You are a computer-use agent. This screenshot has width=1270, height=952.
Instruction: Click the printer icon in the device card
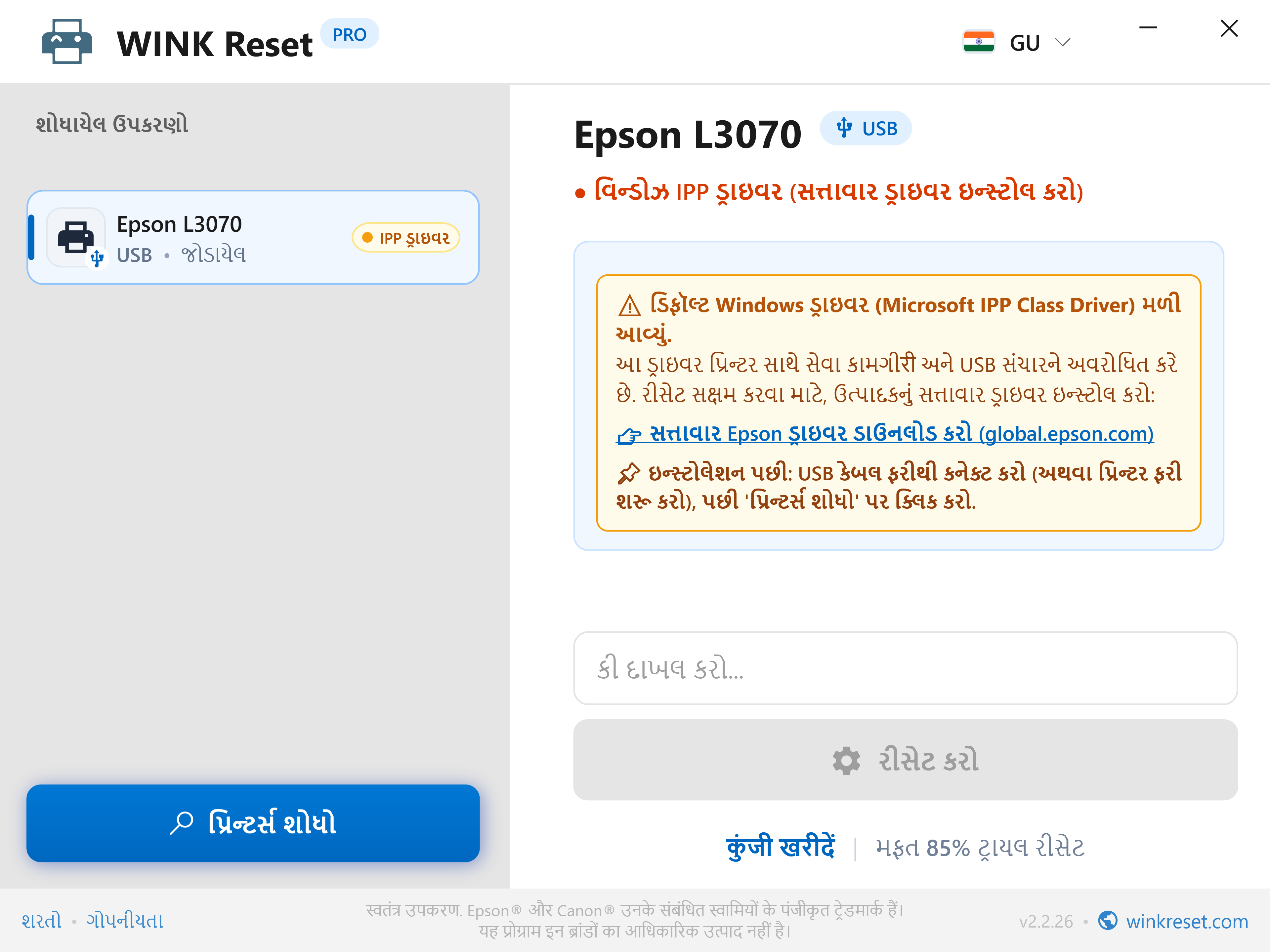tap(76, 238)
